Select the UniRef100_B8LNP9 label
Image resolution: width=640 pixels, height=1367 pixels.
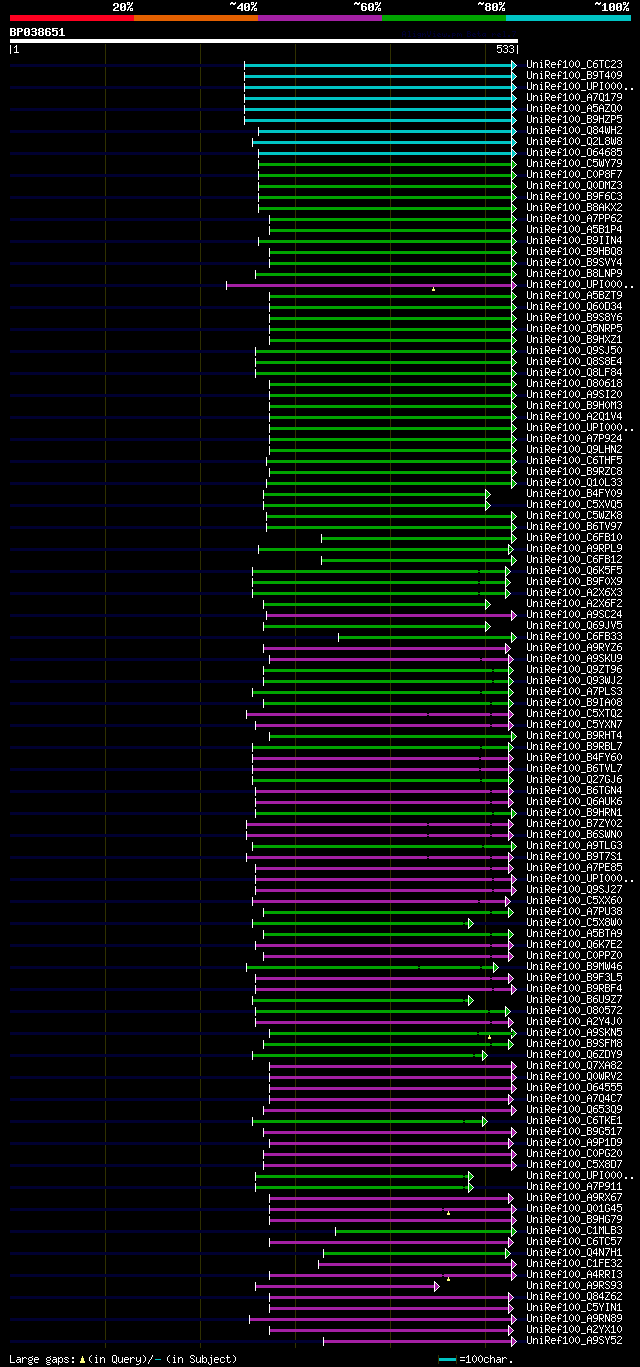(574, 274)
